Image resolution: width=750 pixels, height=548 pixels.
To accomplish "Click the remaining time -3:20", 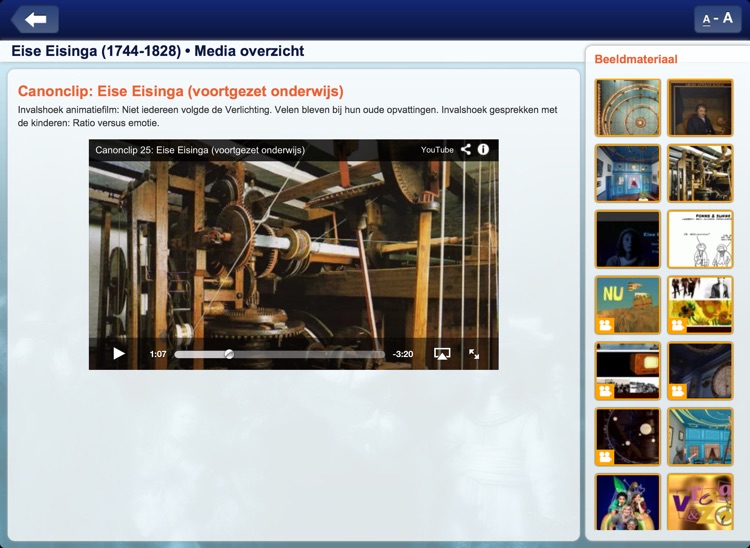I will 403,354.
